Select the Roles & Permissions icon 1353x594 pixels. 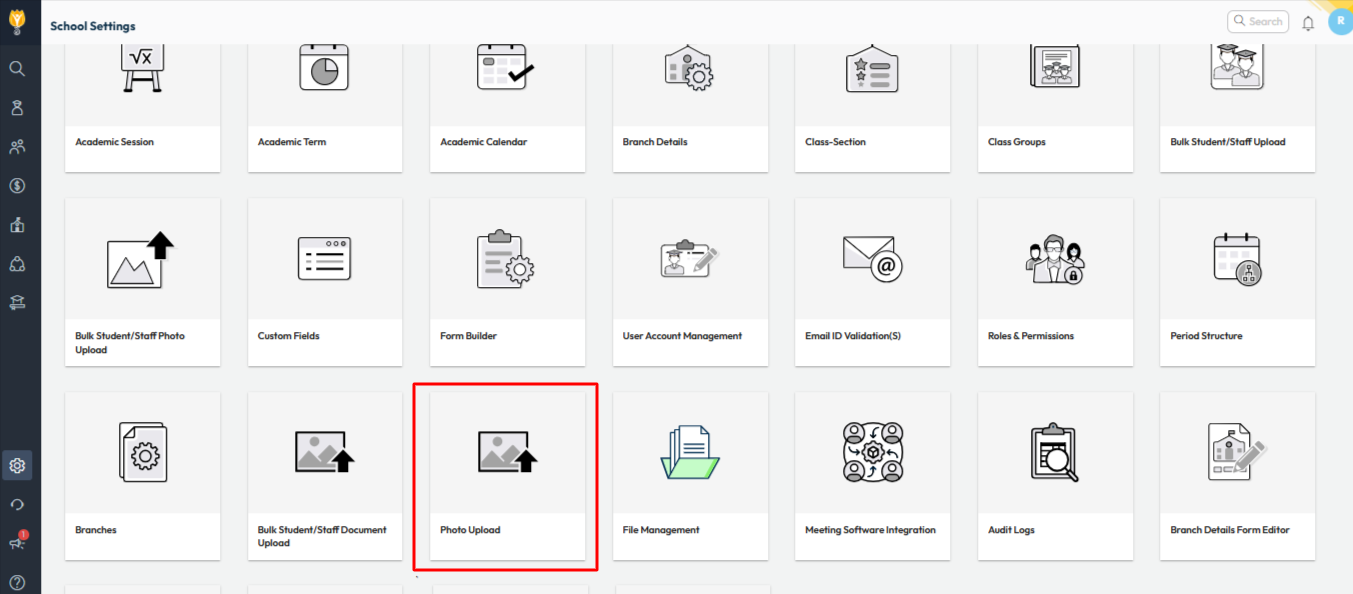(1054, 259)
